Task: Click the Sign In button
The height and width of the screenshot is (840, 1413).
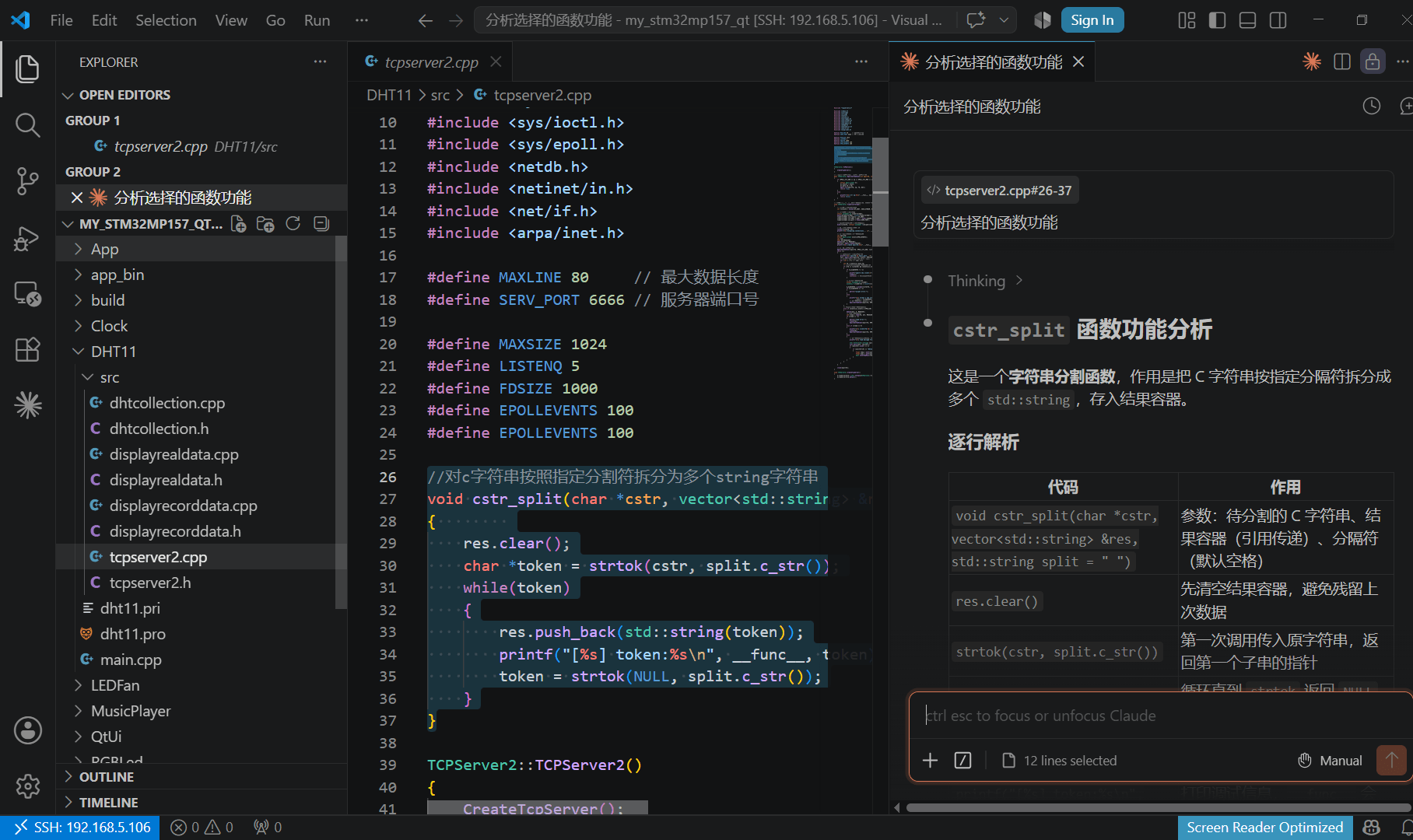Action: coord(1092,20)
